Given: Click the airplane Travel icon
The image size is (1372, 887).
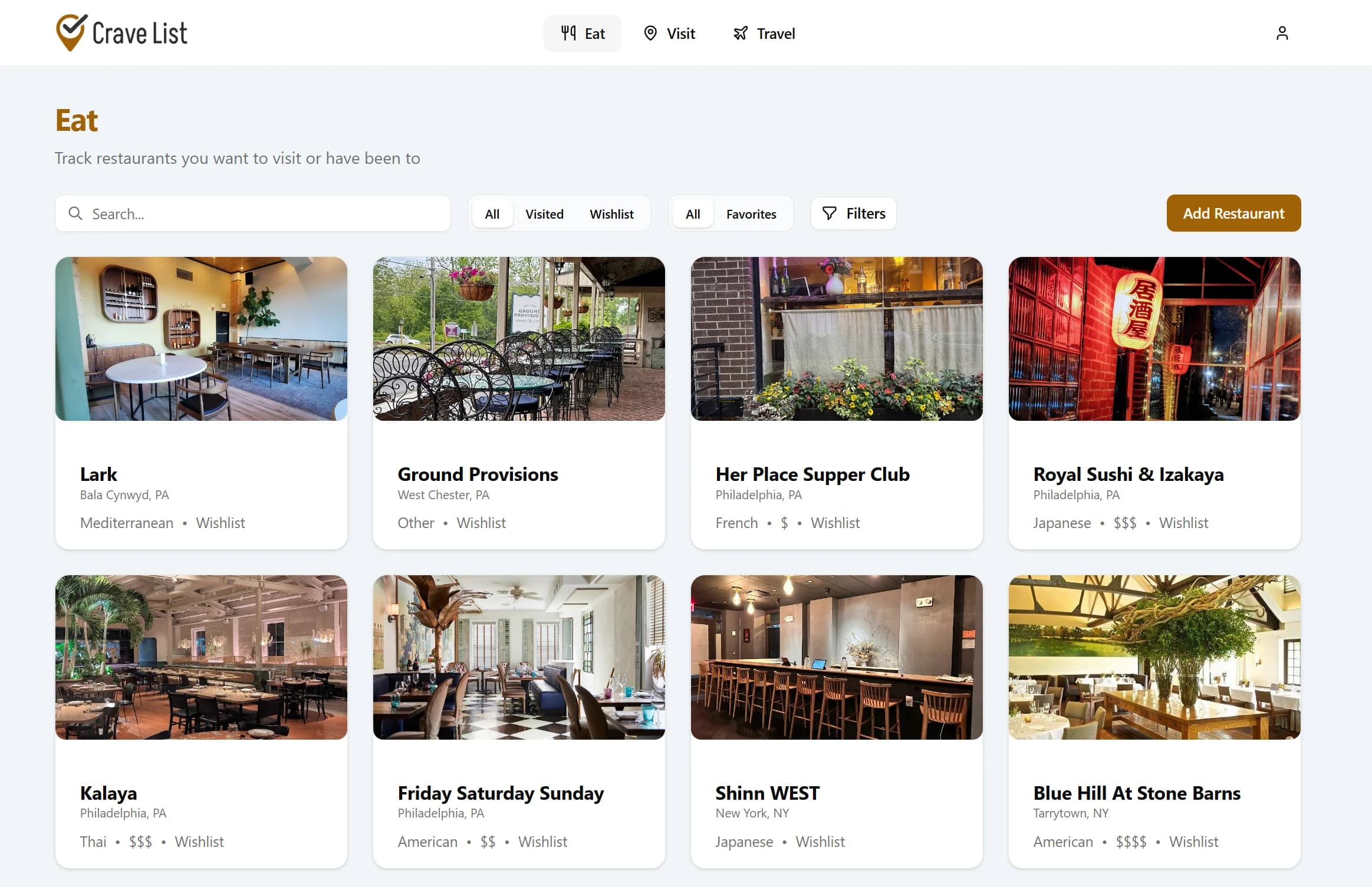Looking at the screenshot, I should coord(740,33).
